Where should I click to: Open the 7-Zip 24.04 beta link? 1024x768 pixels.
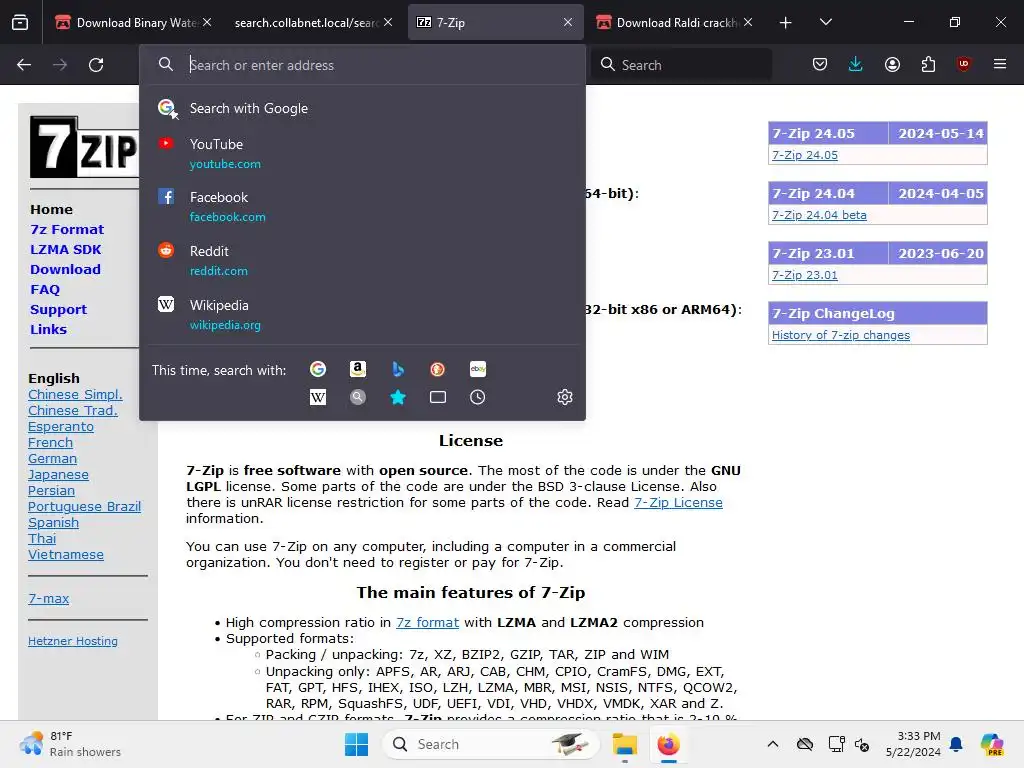click(x=819, y=216)
